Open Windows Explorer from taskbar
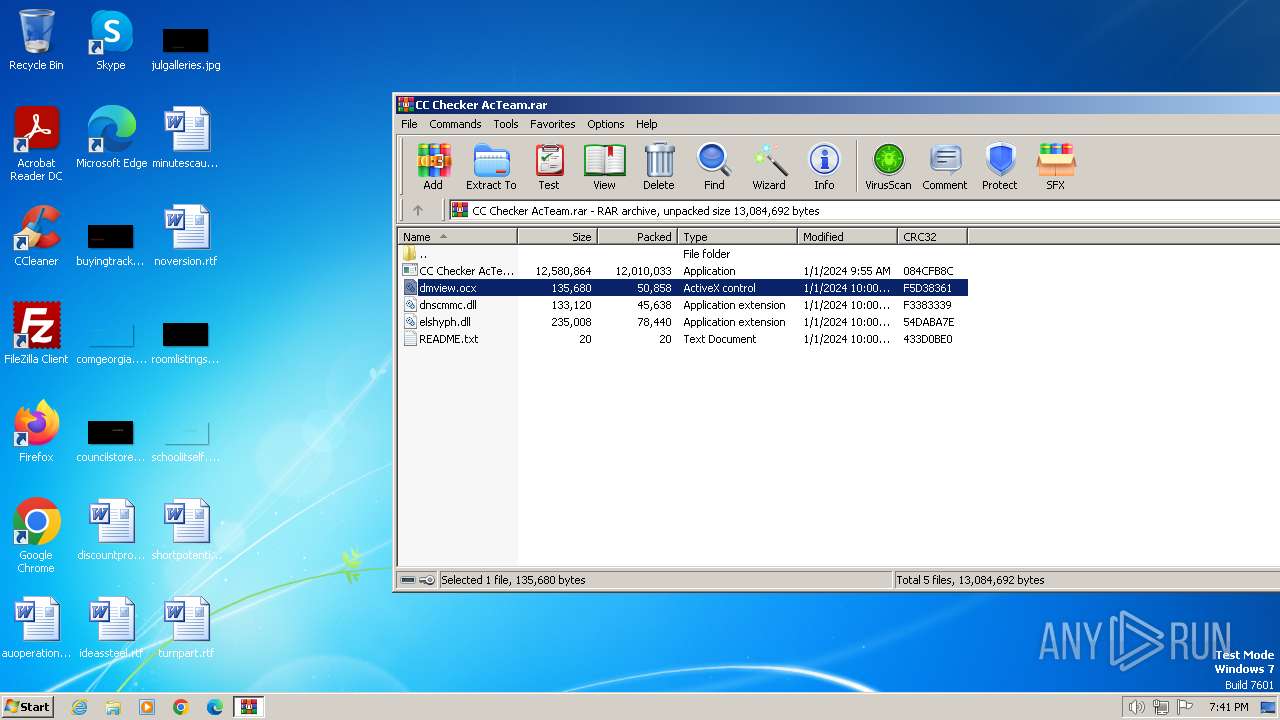Screen dimensions: 1280x720 [x=113, y=707]
